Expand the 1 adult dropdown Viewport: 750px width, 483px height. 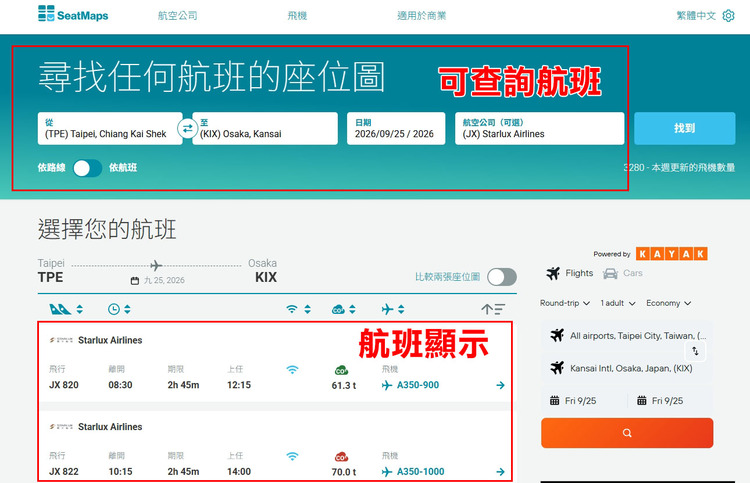point(618,303)
